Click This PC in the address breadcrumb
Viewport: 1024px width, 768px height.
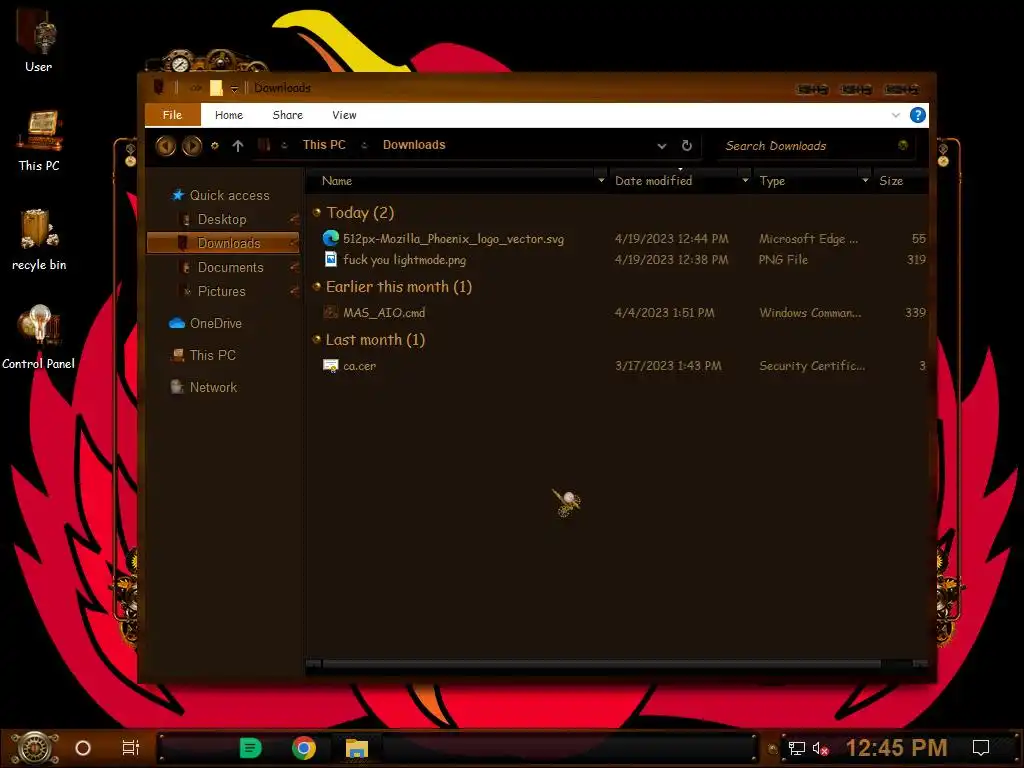324,145
